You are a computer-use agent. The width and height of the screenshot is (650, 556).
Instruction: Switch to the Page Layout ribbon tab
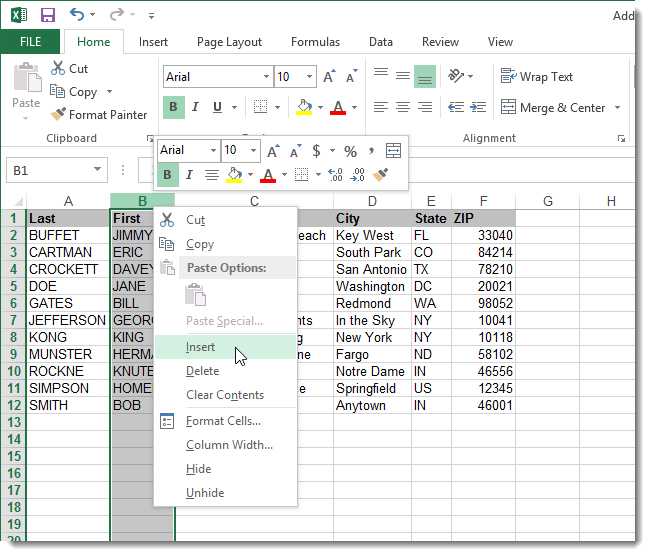[229, 42]
